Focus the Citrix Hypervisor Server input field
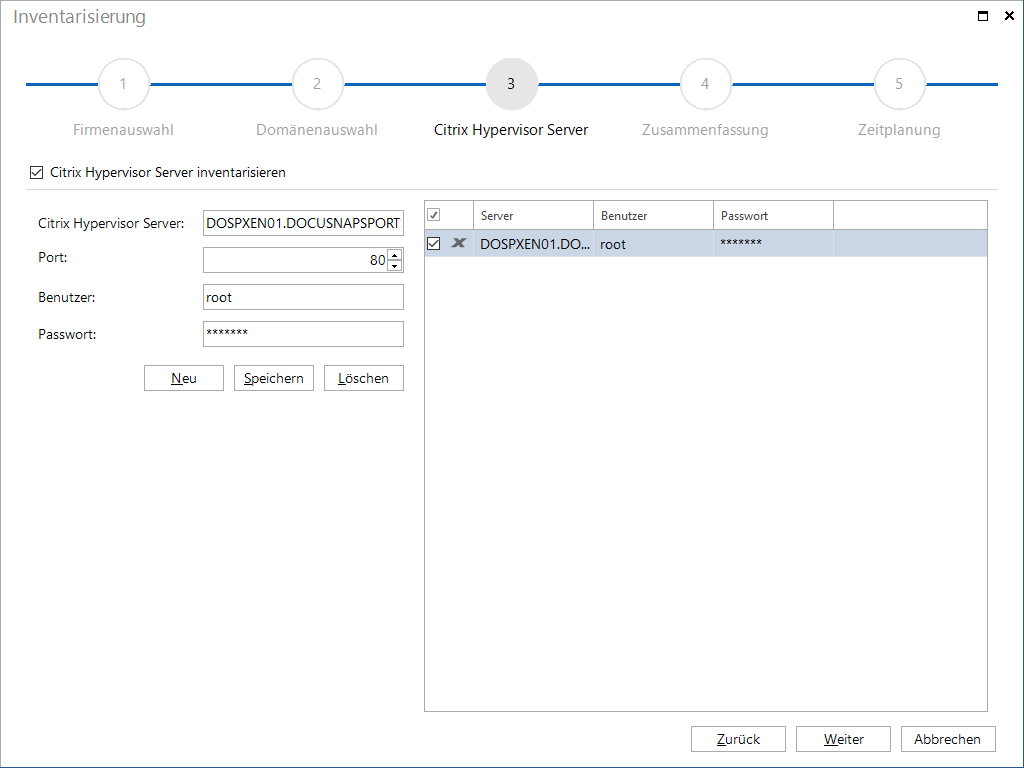The width and height of the screenshot is (1024, 768). pos(303,223)
